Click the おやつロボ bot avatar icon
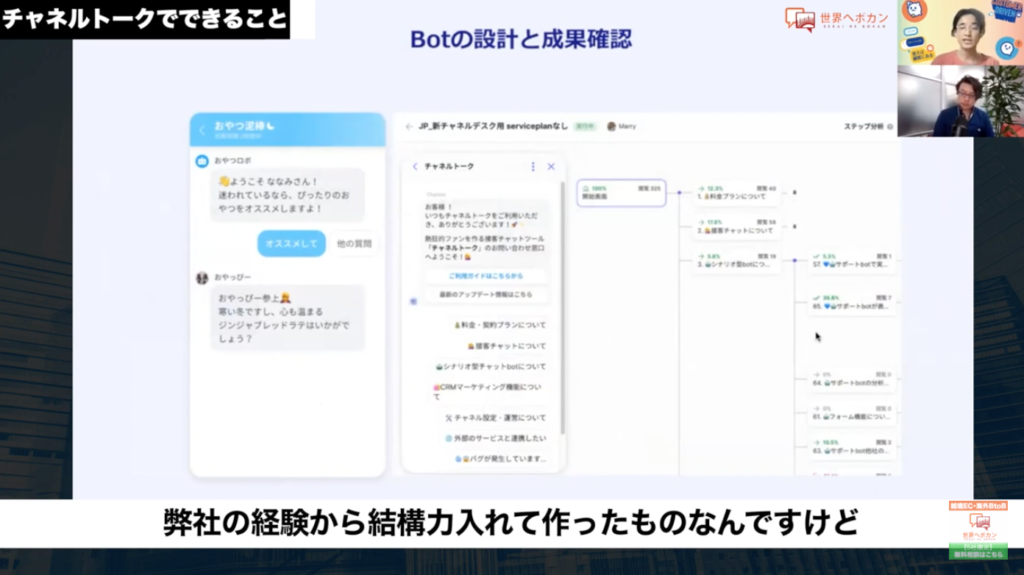 pyautogui.click(x=202, y=161)
